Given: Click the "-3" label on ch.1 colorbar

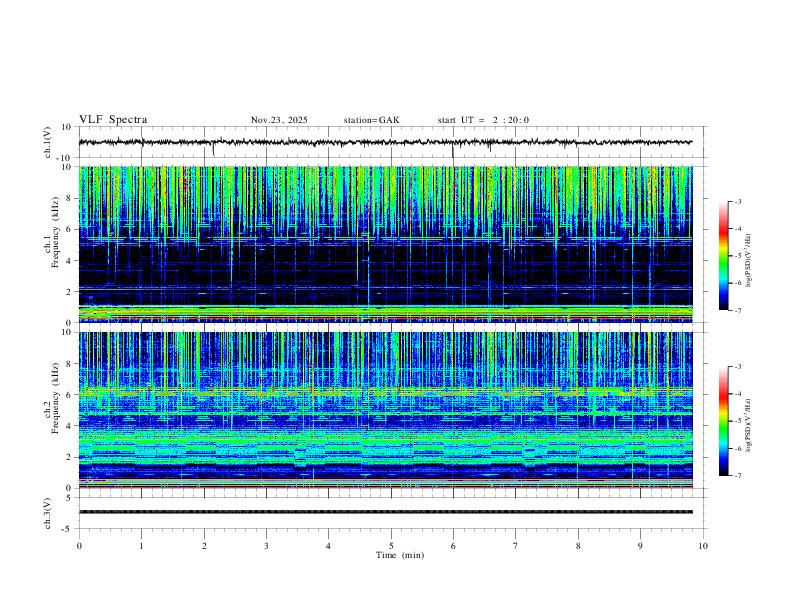Looking at the screenshot, I should tap(737, 202).
